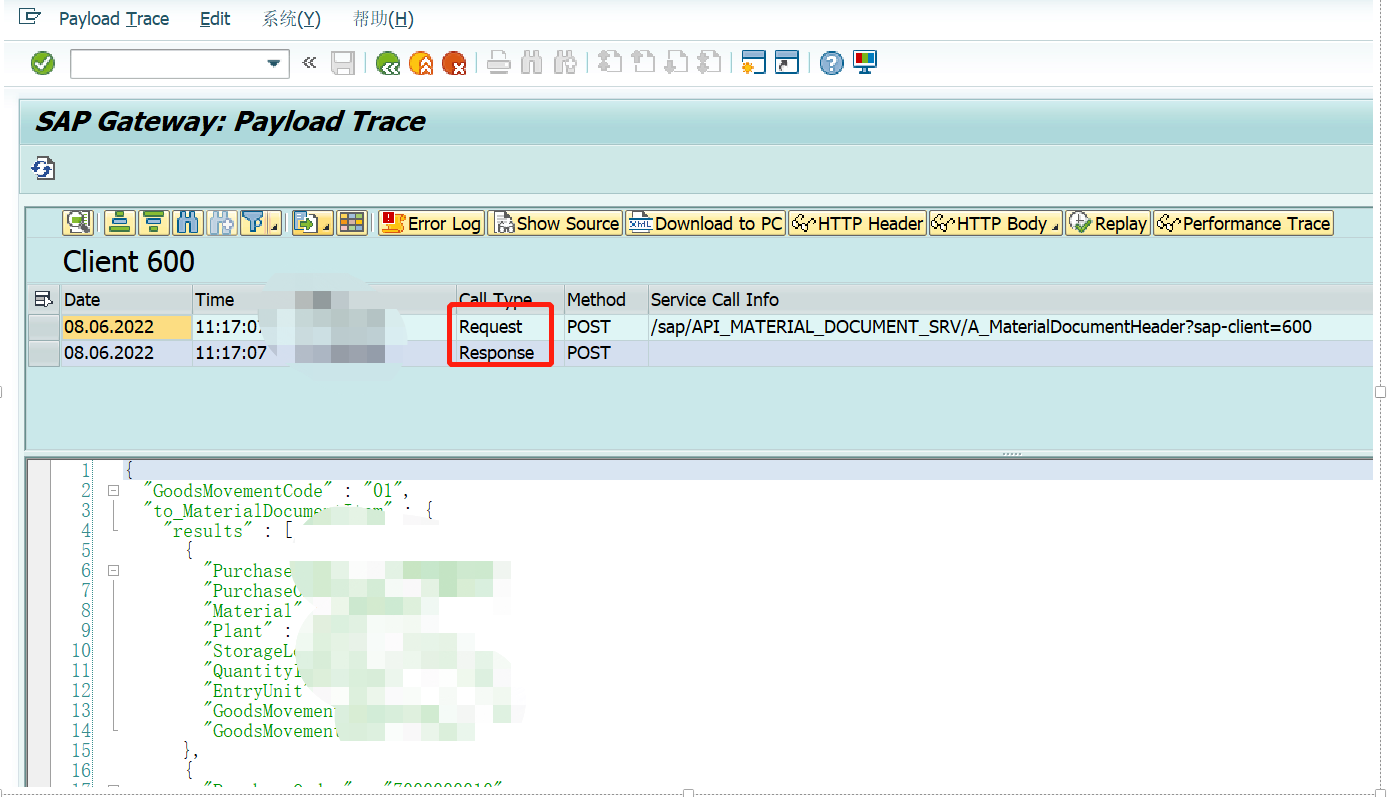Viewport: 1387px width, 797px height.
Task: Sort the list in ascending order
Action: 120,223
